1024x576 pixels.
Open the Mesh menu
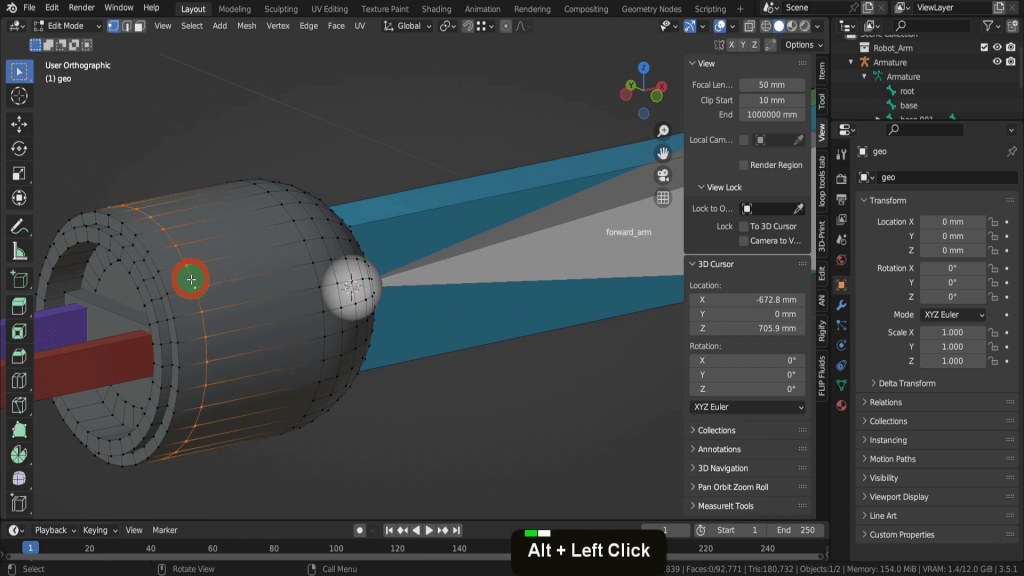pyautogui.click(x=246, y=26)
